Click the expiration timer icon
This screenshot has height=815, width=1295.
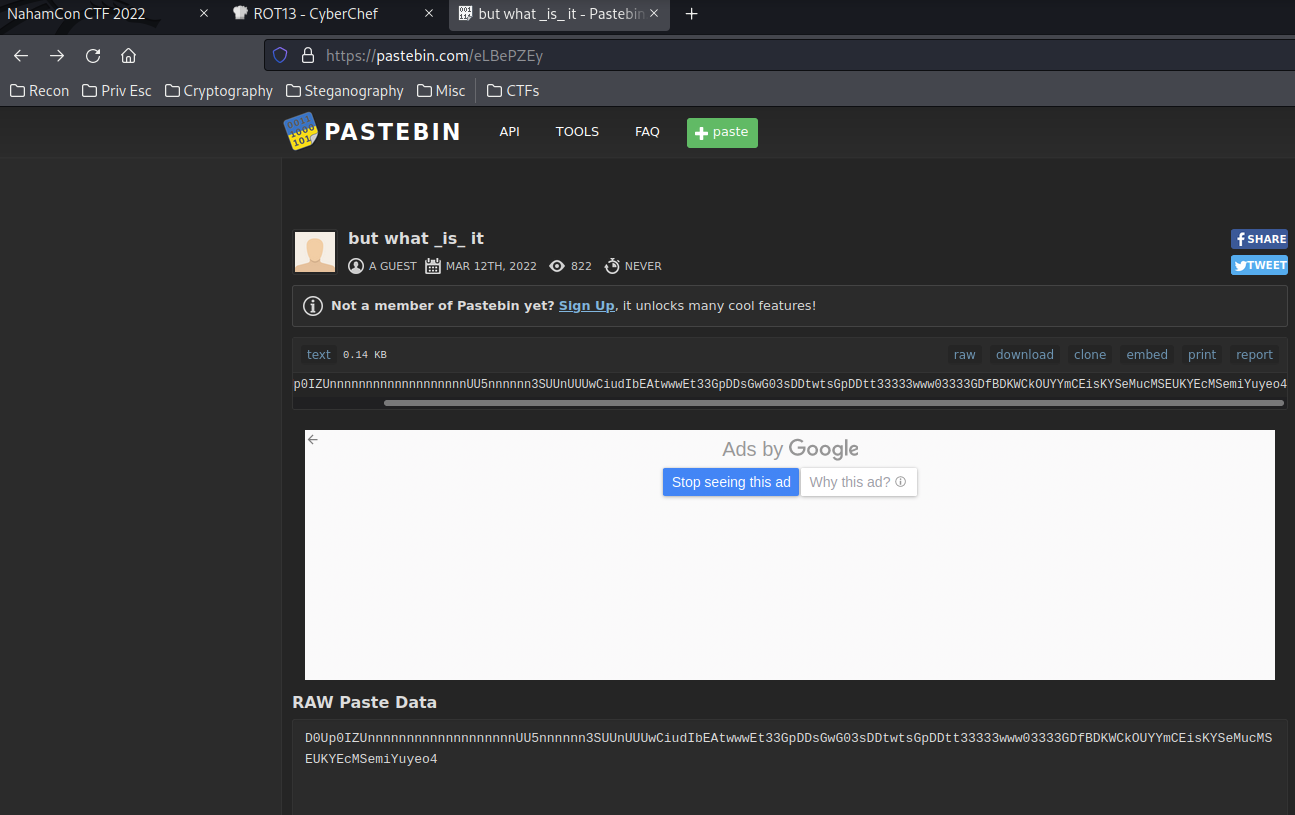point(612,266)
